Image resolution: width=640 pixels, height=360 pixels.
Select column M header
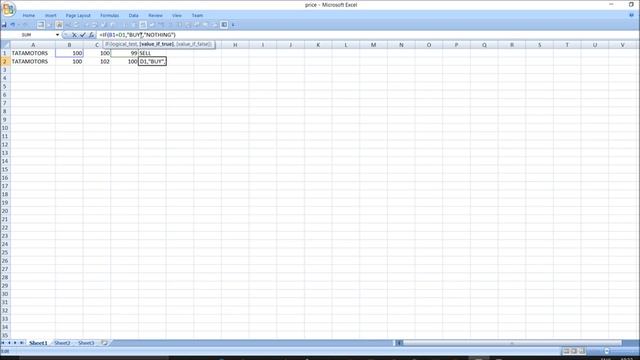pyautogui.click(x=373, y=45)
